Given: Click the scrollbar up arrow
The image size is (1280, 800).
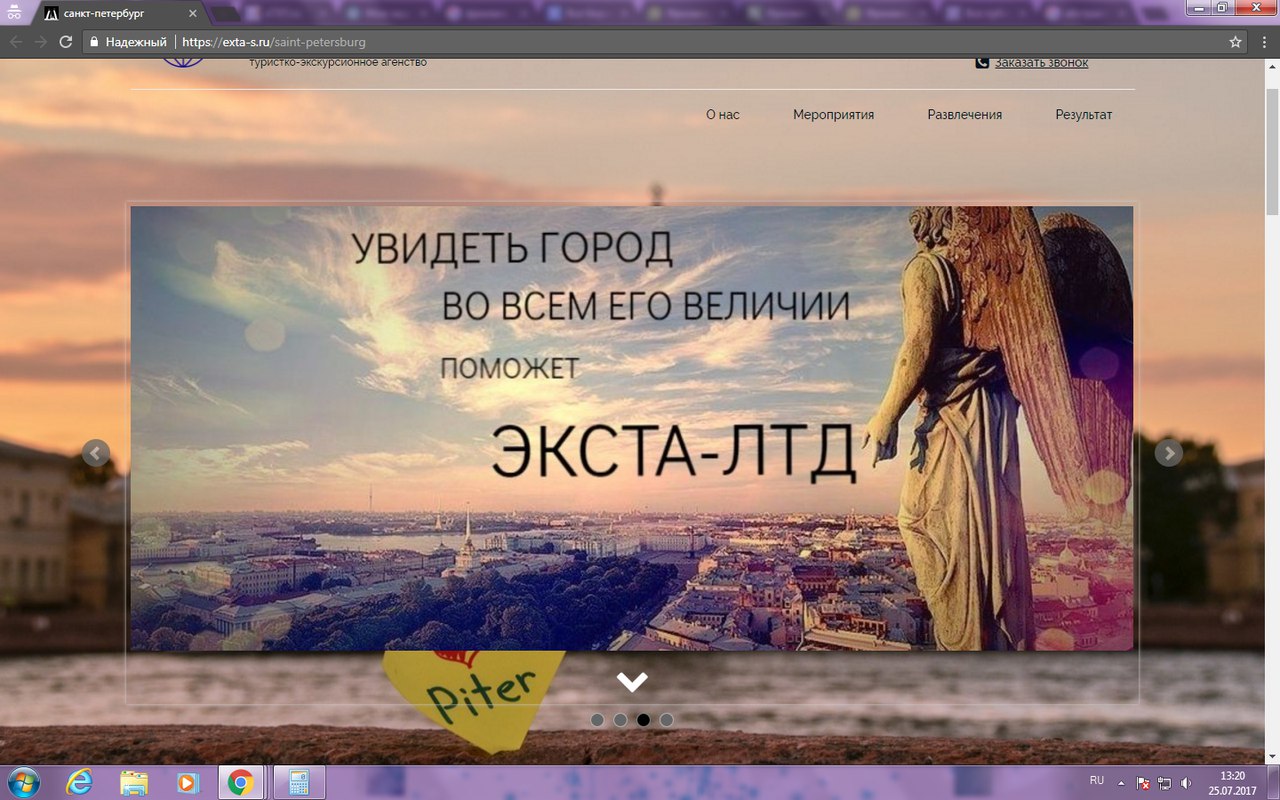Looking at the screenshot, I should (1272, 67).
